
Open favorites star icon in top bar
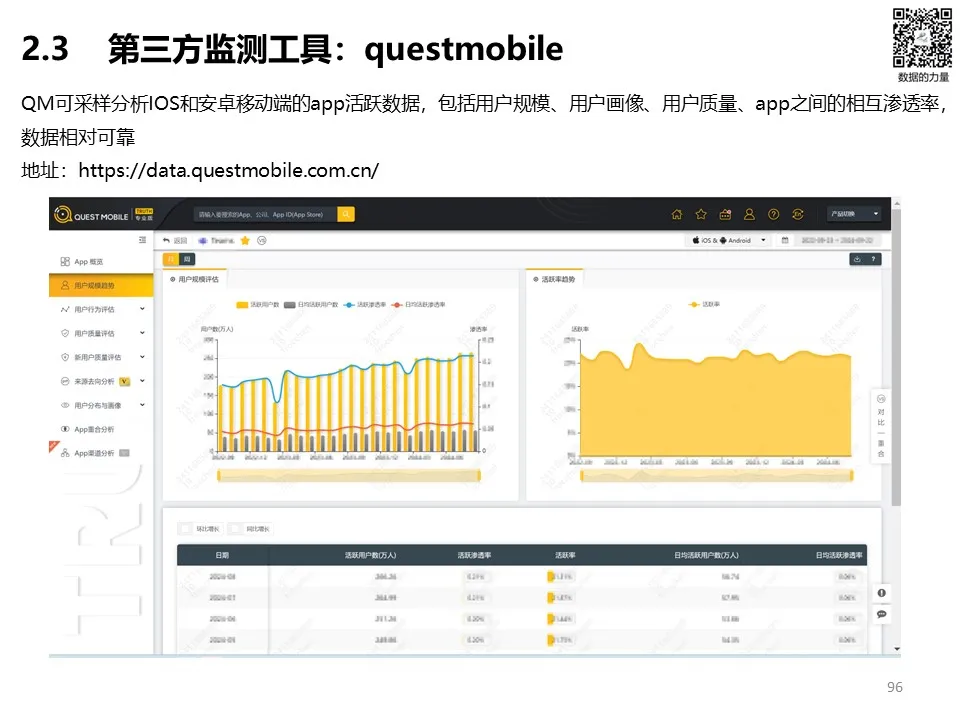tap(701, 214)
